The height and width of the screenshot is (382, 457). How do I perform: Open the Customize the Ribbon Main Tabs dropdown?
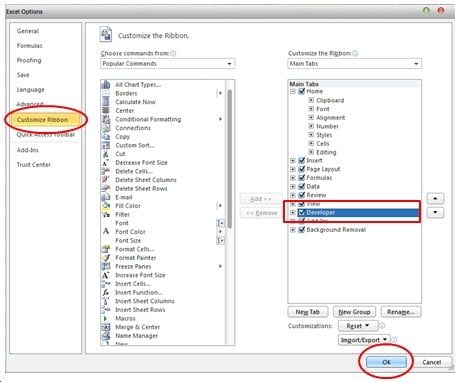click(x=355, y=64)
